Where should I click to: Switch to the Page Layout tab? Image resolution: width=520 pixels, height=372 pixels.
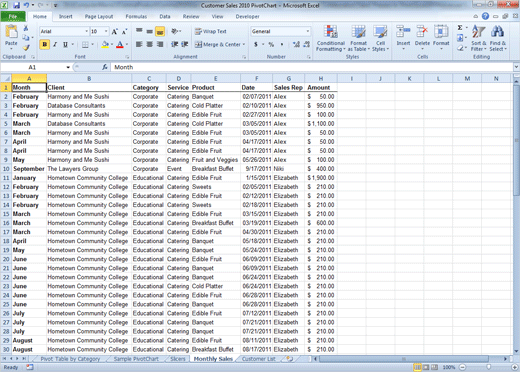click(x=99, y=16)
